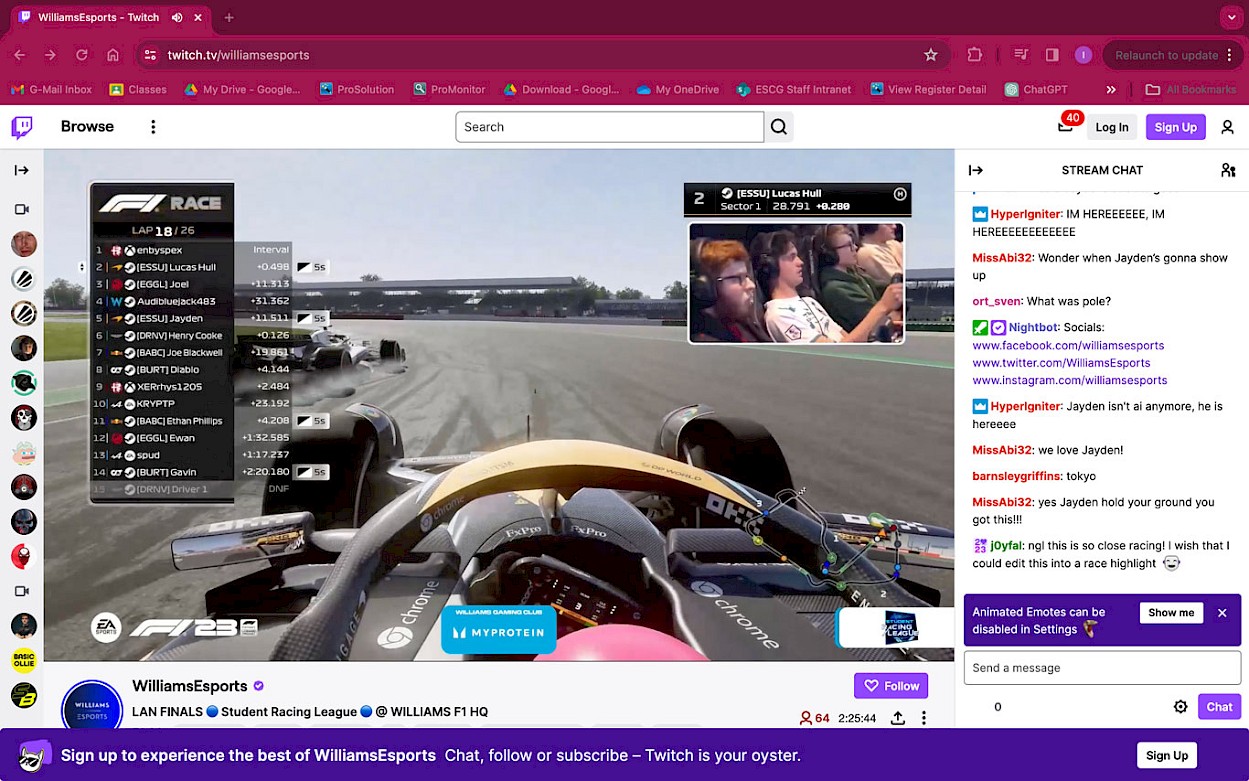
Task: Click the browser home icon
Action: pyautogui.click(x=113, y=55)
